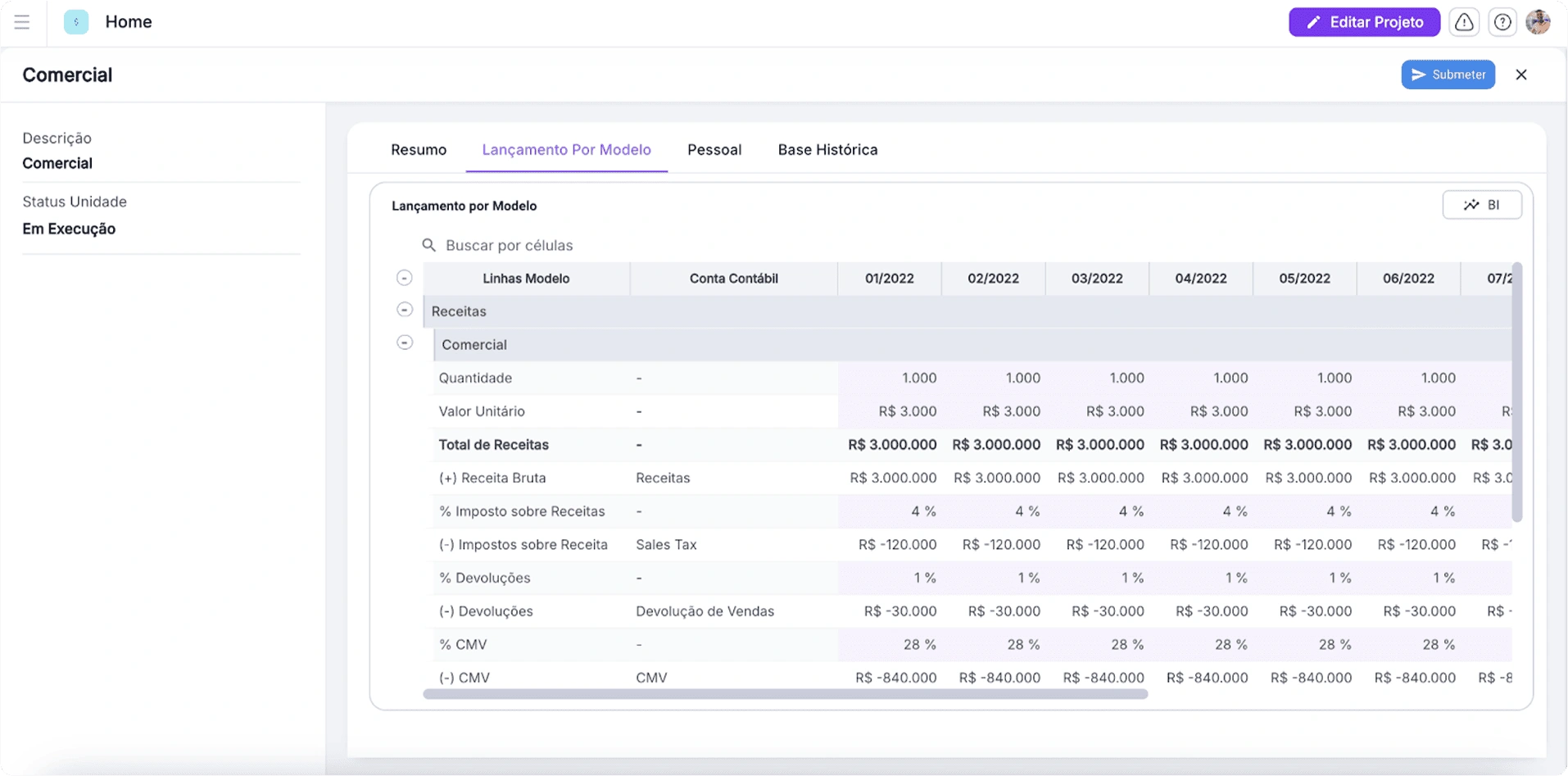Switch to the Pessoal tab
This screenshot has width=1568, height=776.
tap(714, 150)
